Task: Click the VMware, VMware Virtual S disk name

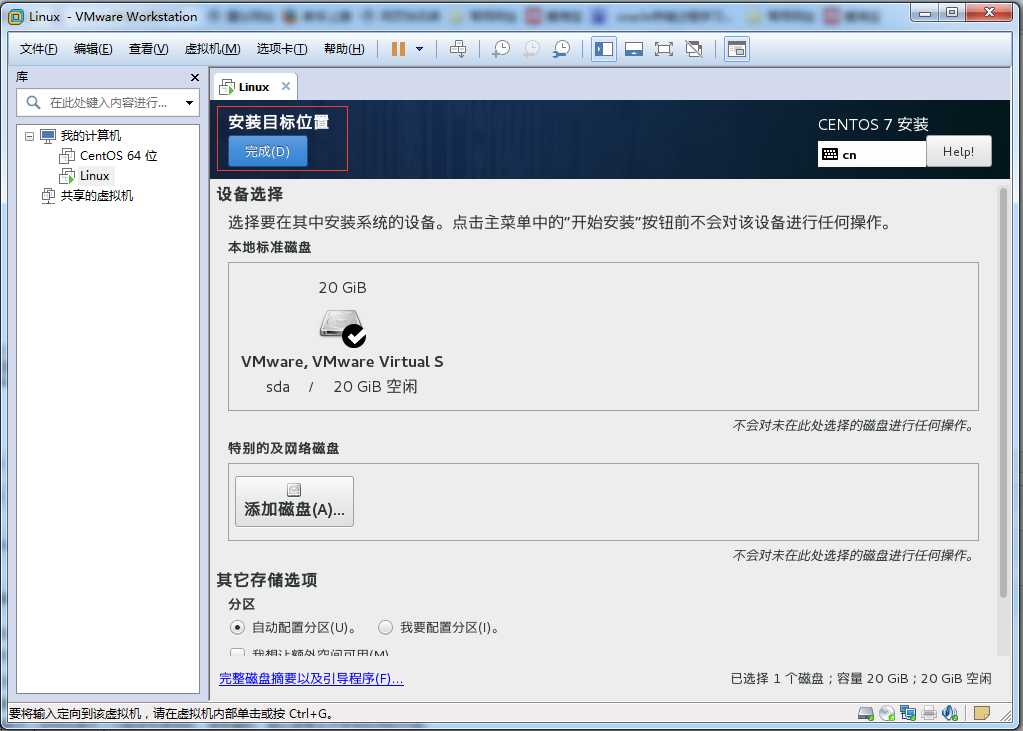Action: [342, 362]
